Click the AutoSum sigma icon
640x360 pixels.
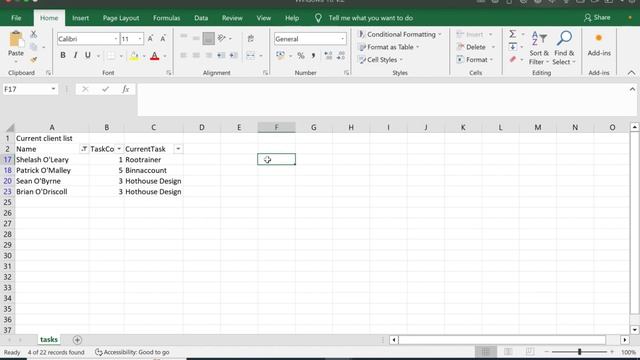pyautogui.click(x=513, y=34)
